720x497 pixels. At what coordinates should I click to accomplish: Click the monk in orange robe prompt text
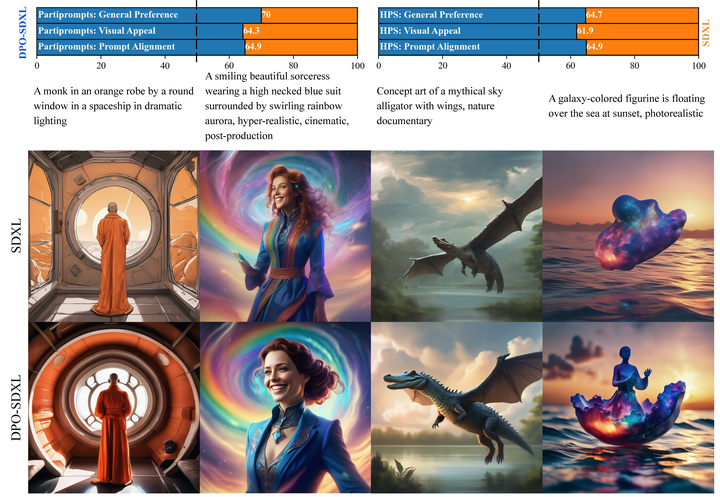click(113, 106)
